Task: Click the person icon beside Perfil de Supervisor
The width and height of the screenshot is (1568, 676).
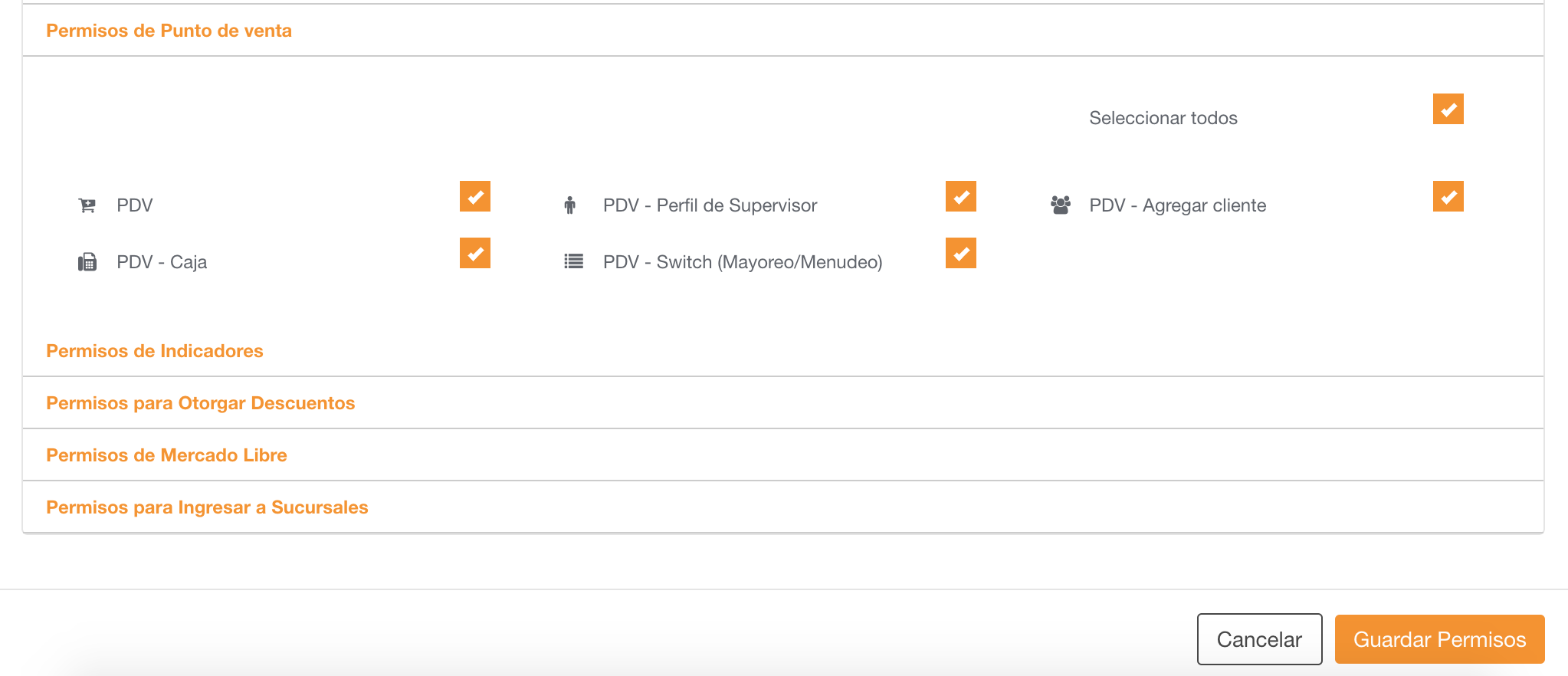Action: (569, 205)
